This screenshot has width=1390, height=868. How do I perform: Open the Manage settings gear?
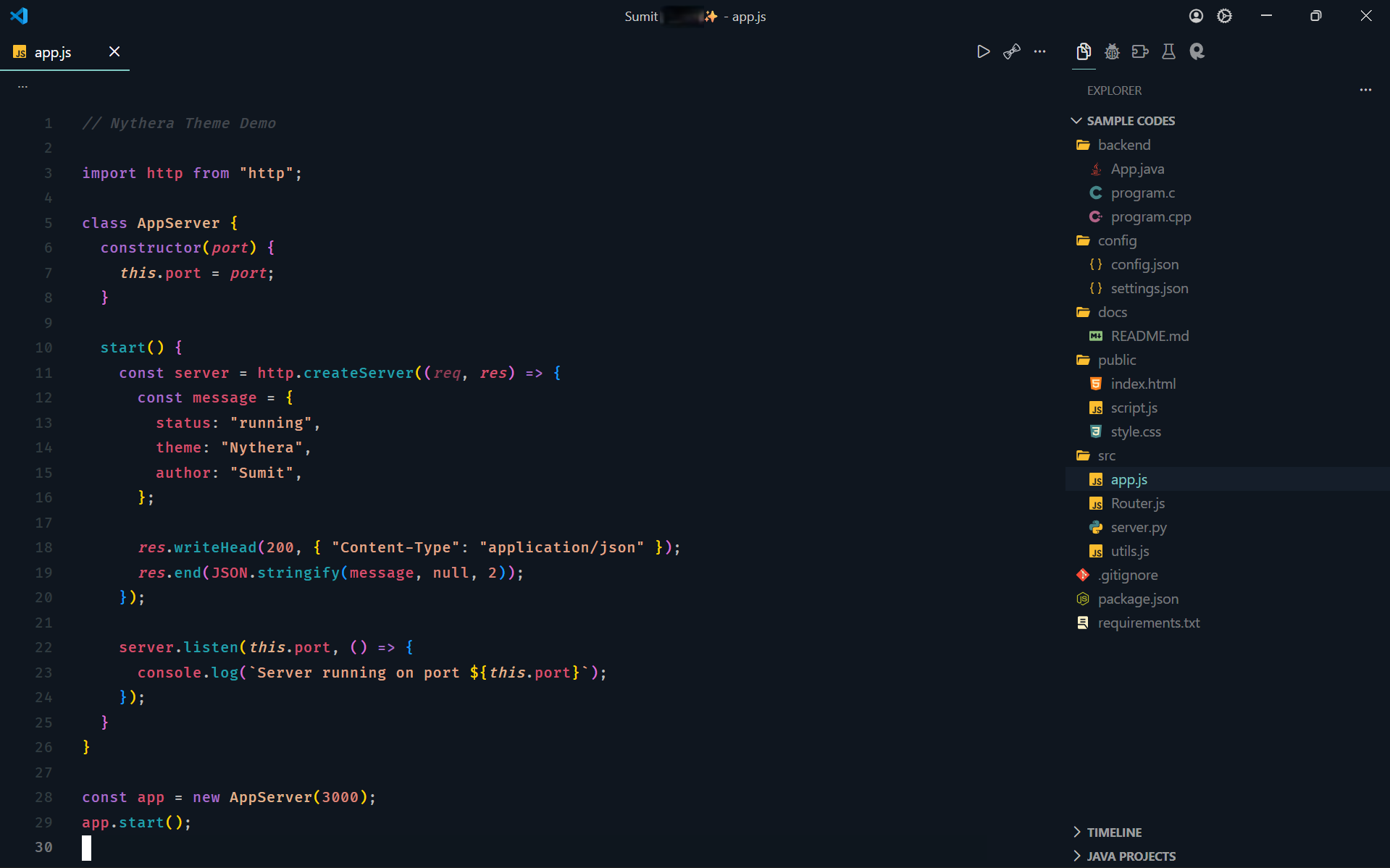1224,16
